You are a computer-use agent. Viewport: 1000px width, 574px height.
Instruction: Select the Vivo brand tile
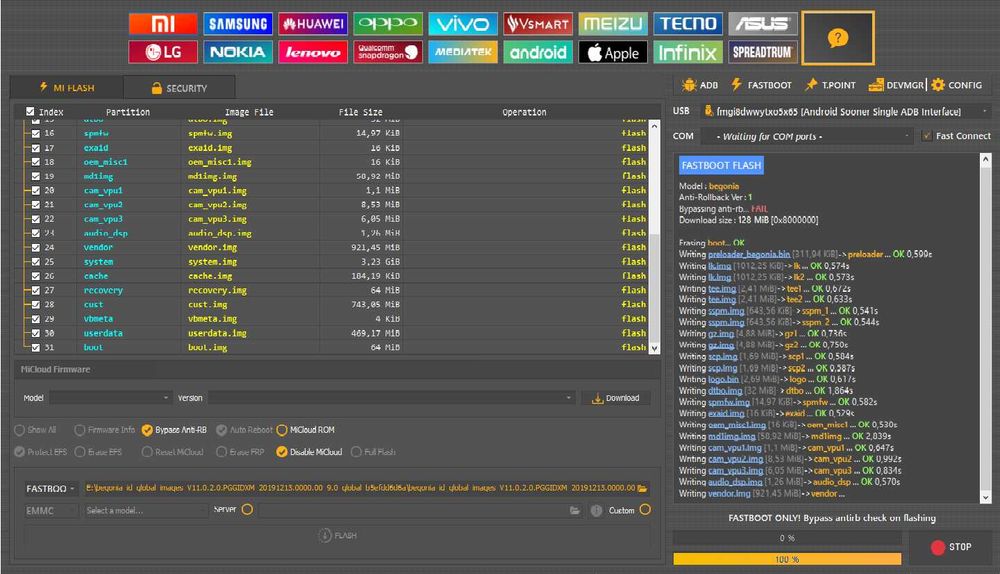coord(463,24)
